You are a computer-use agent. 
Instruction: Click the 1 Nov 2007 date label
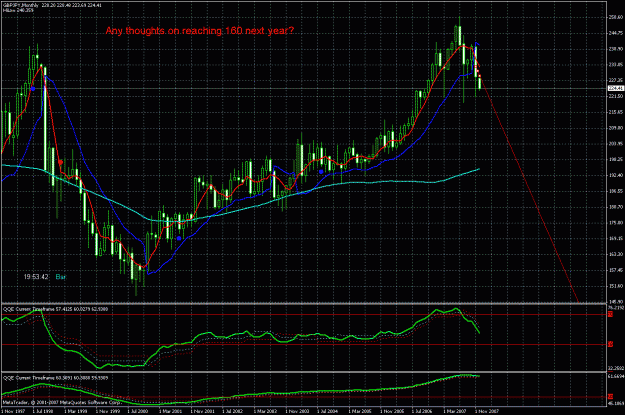(487, 411)
